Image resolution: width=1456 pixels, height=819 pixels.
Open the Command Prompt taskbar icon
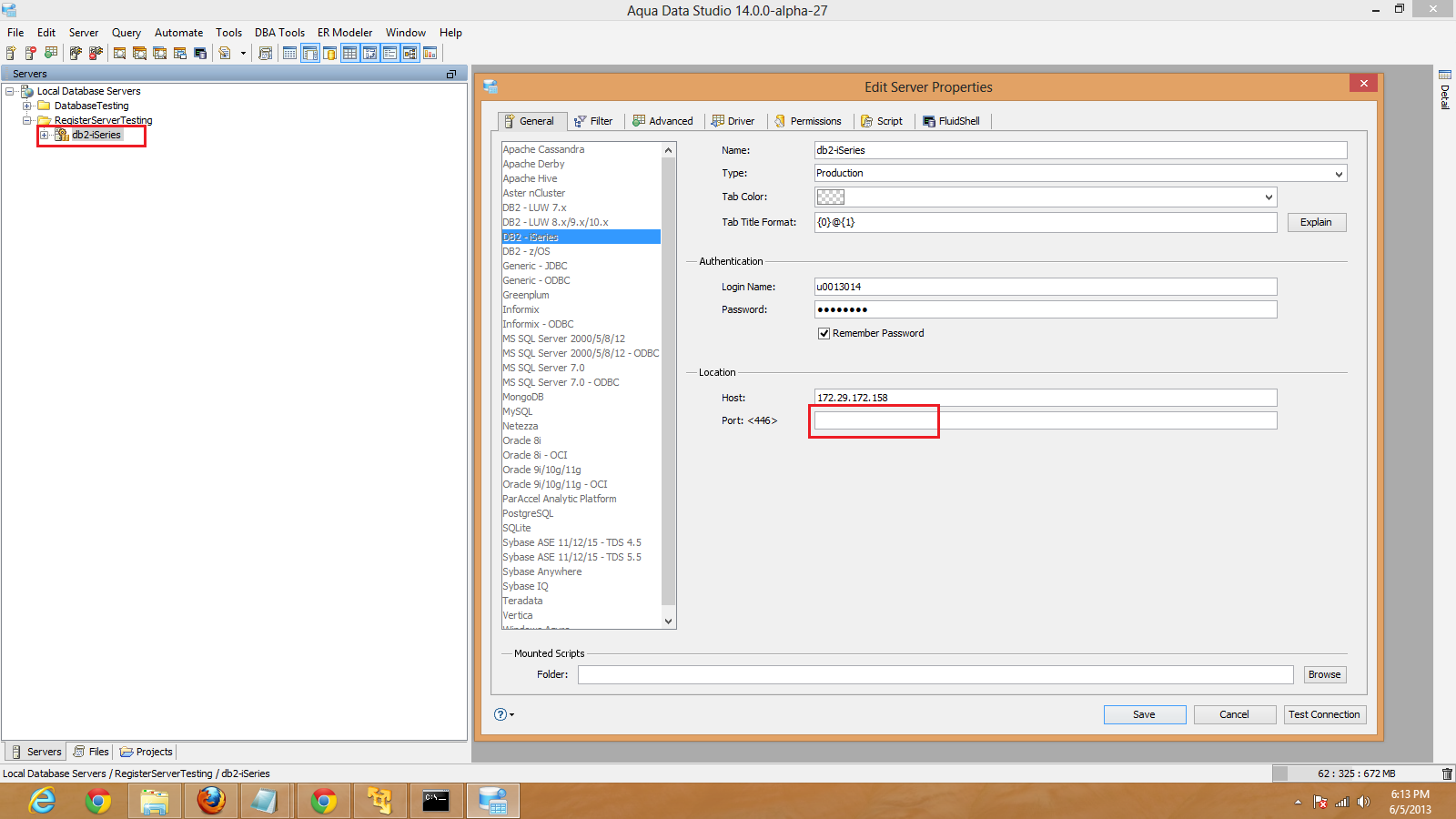click(x=436, y=801)
